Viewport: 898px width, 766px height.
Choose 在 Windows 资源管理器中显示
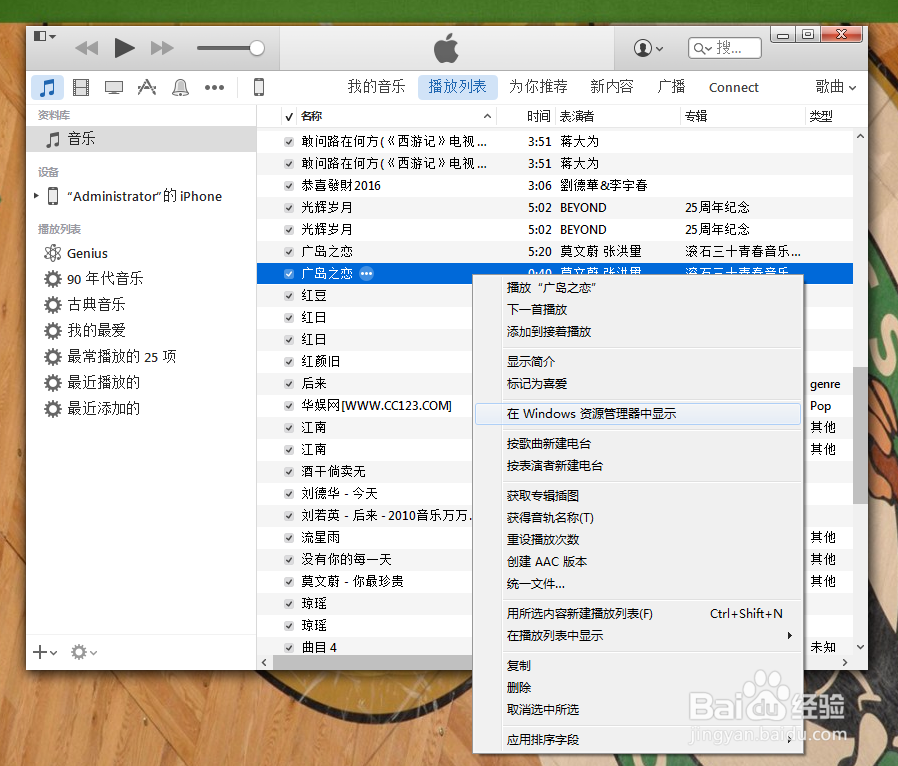pos(637,414)
